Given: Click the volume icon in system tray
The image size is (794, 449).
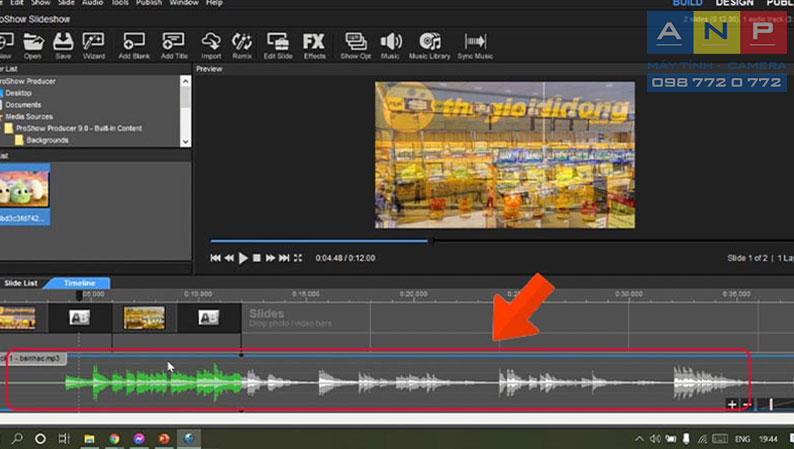Looking at the screenshot, I should click(655, 439).
